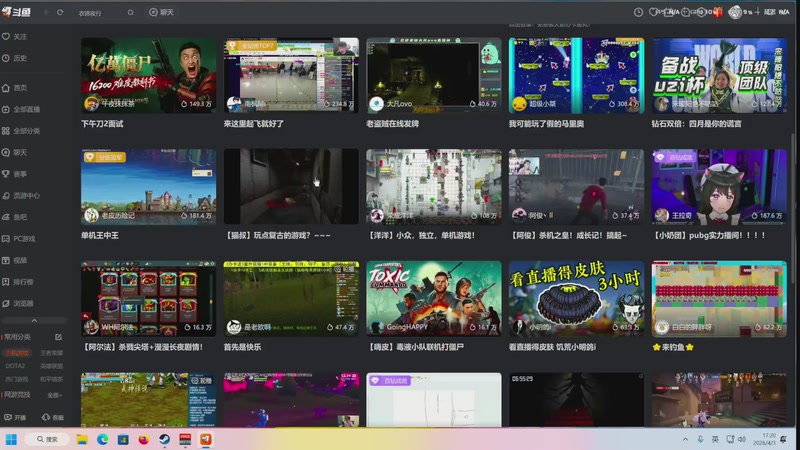Open 页游中心 in the sidebar
The height and width of the screenshot is (450, 800).
pyautogui.click(x=21, y=195)
